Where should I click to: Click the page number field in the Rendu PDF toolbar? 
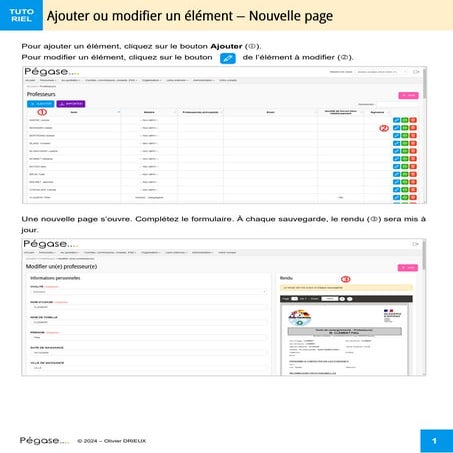[294, 299]
